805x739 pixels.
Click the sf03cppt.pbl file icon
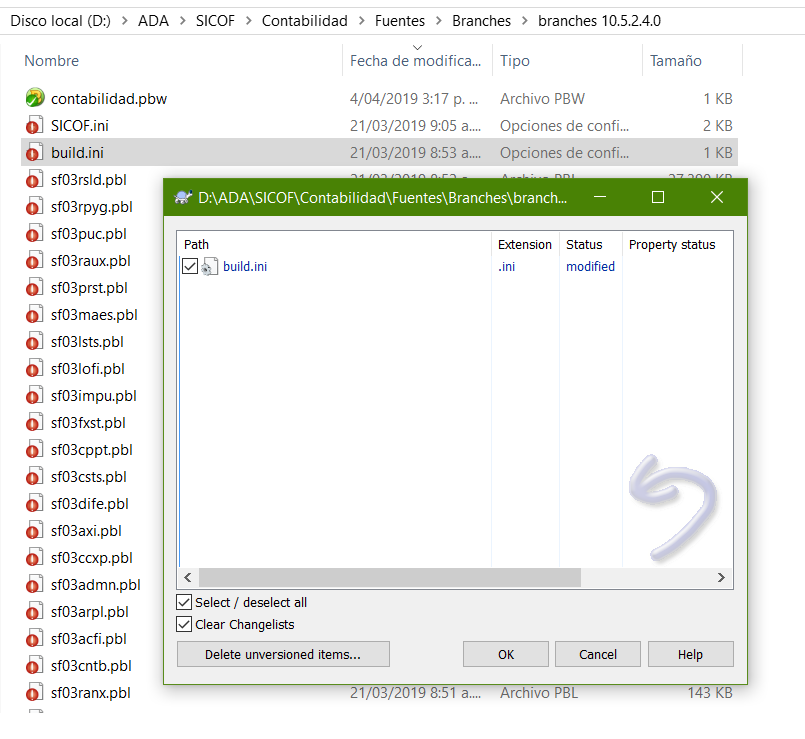coord(34,449)
